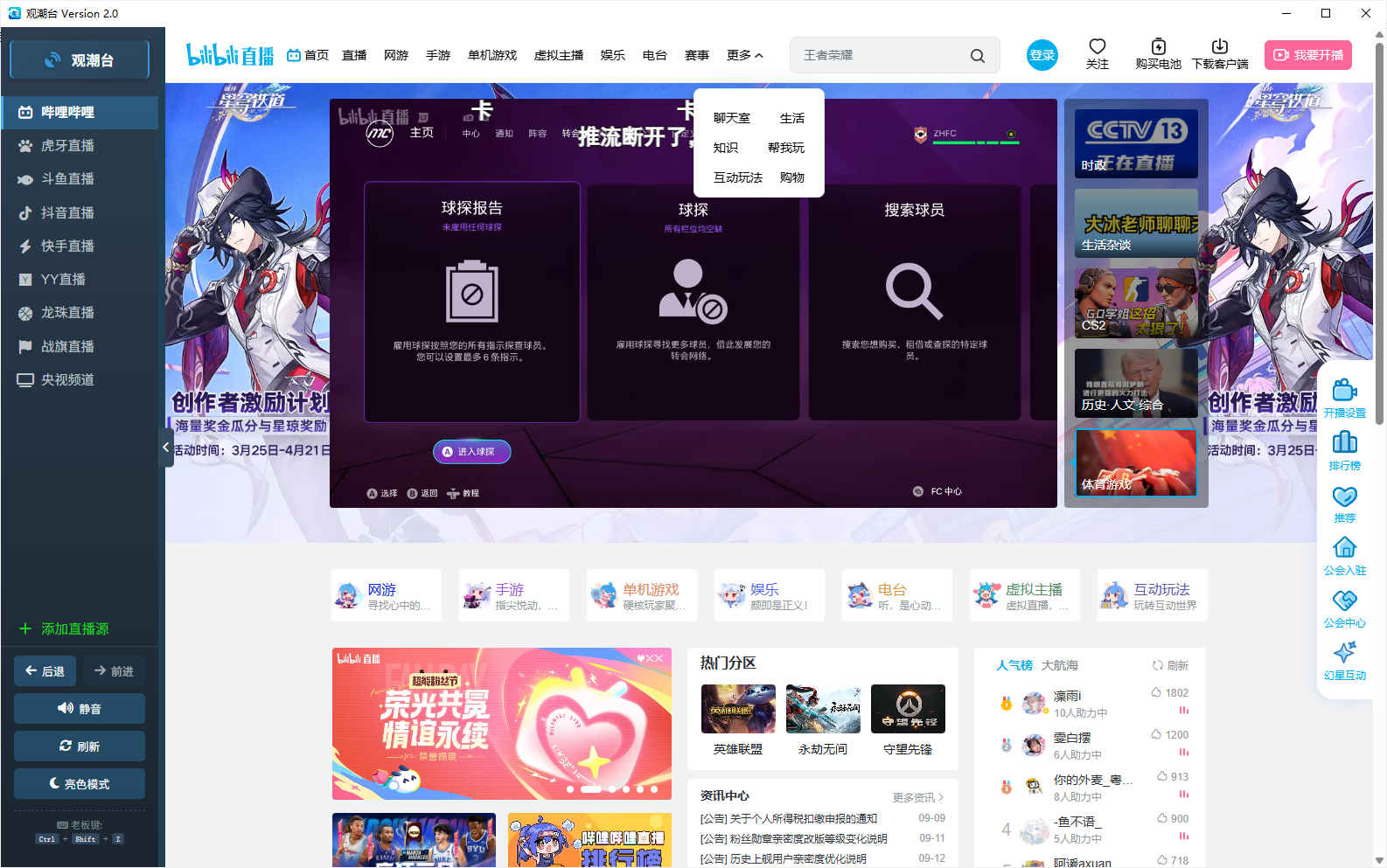
Task: Click the 王者荣耀 search input field
Action: 879,55
